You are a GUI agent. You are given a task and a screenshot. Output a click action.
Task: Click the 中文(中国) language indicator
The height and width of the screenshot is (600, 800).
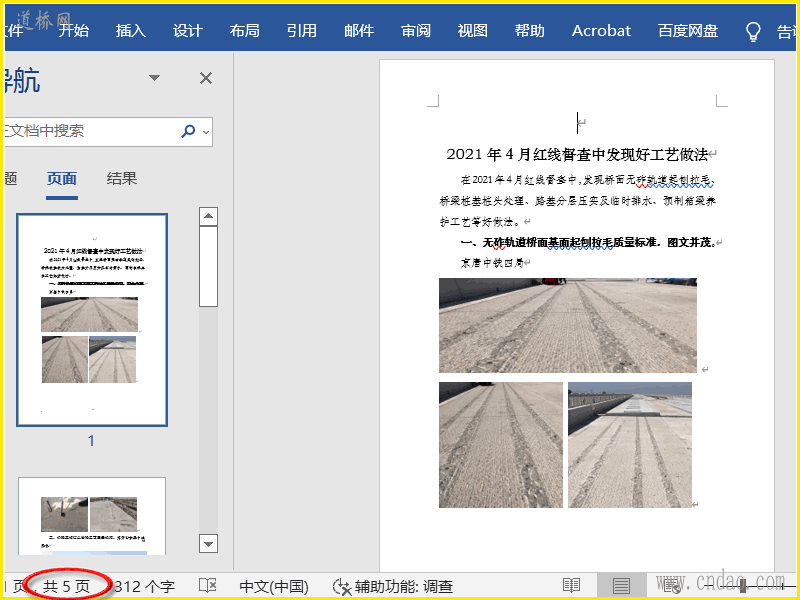pyautogui.click(x=274, y=586)
